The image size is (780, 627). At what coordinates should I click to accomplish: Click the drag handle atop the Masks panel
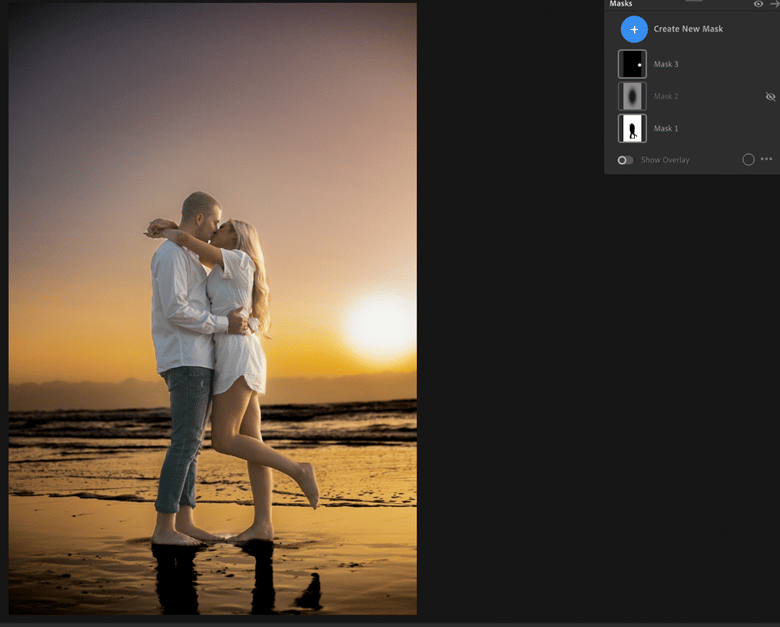coord(693,1)
